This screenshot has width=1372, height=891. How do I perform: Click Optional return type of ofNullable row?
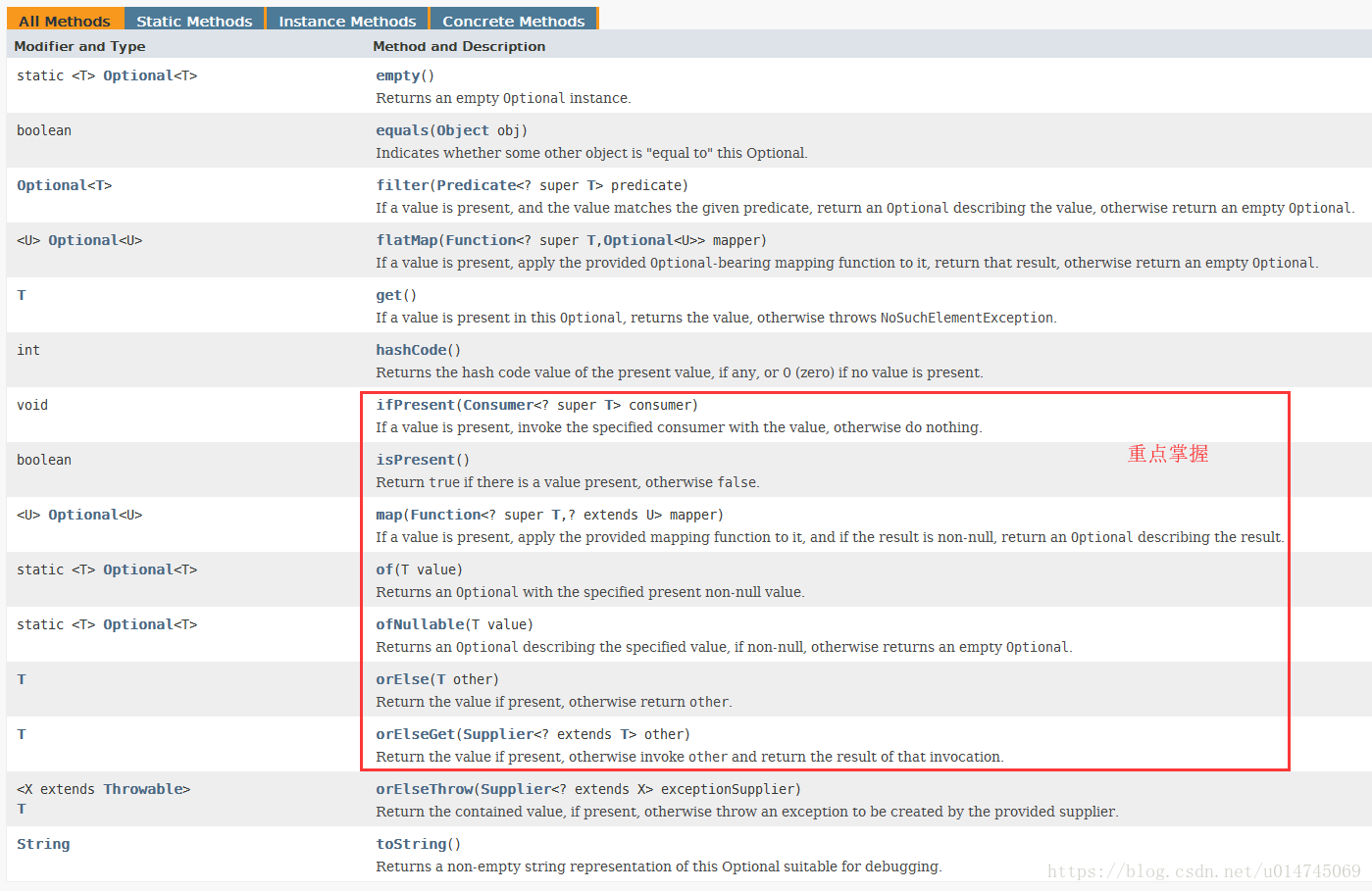[x=138, y=624]
